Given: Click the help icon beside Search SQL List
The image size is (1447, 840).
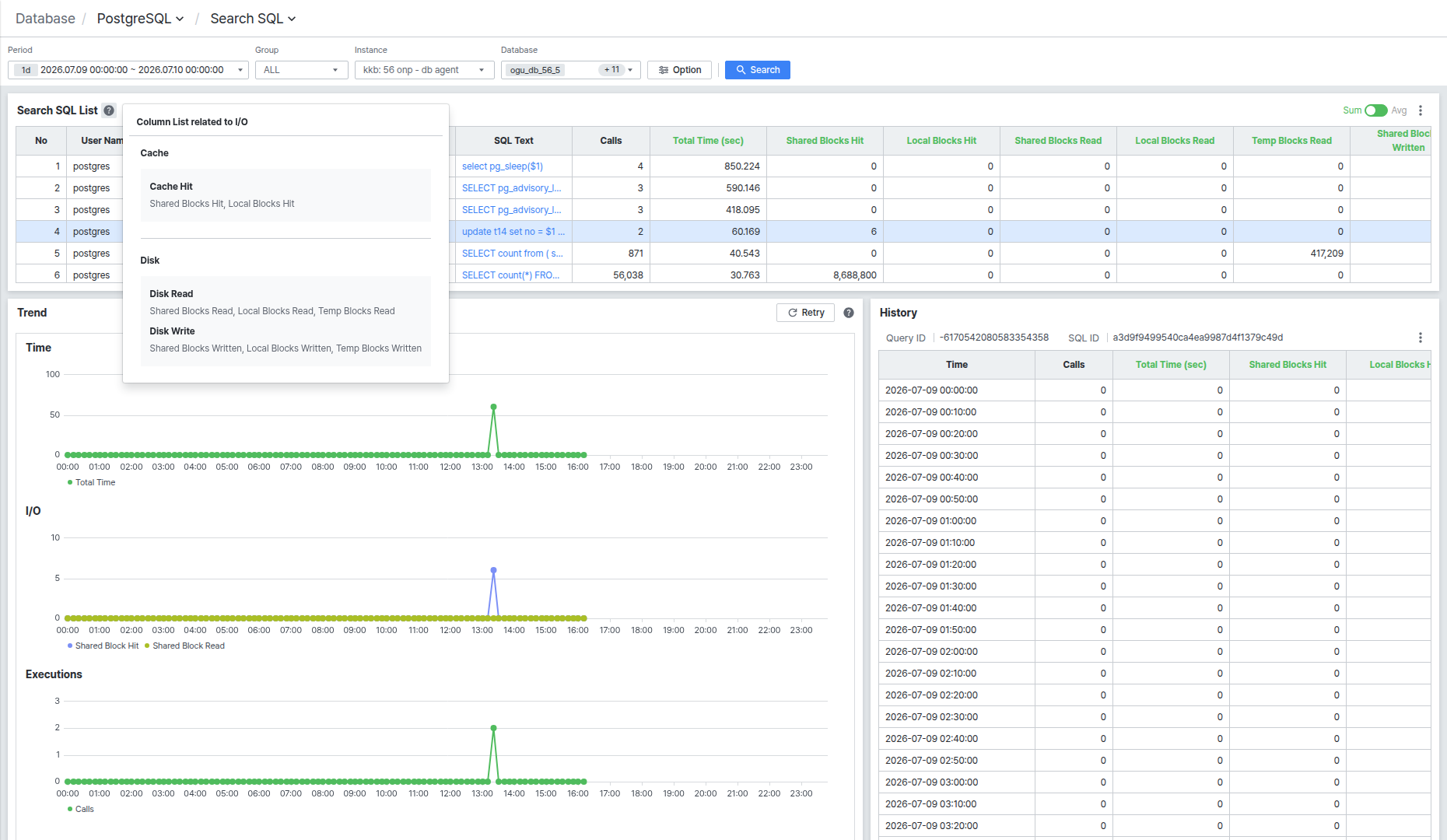Looking at the screenshot, I should (x=109, y=110).
